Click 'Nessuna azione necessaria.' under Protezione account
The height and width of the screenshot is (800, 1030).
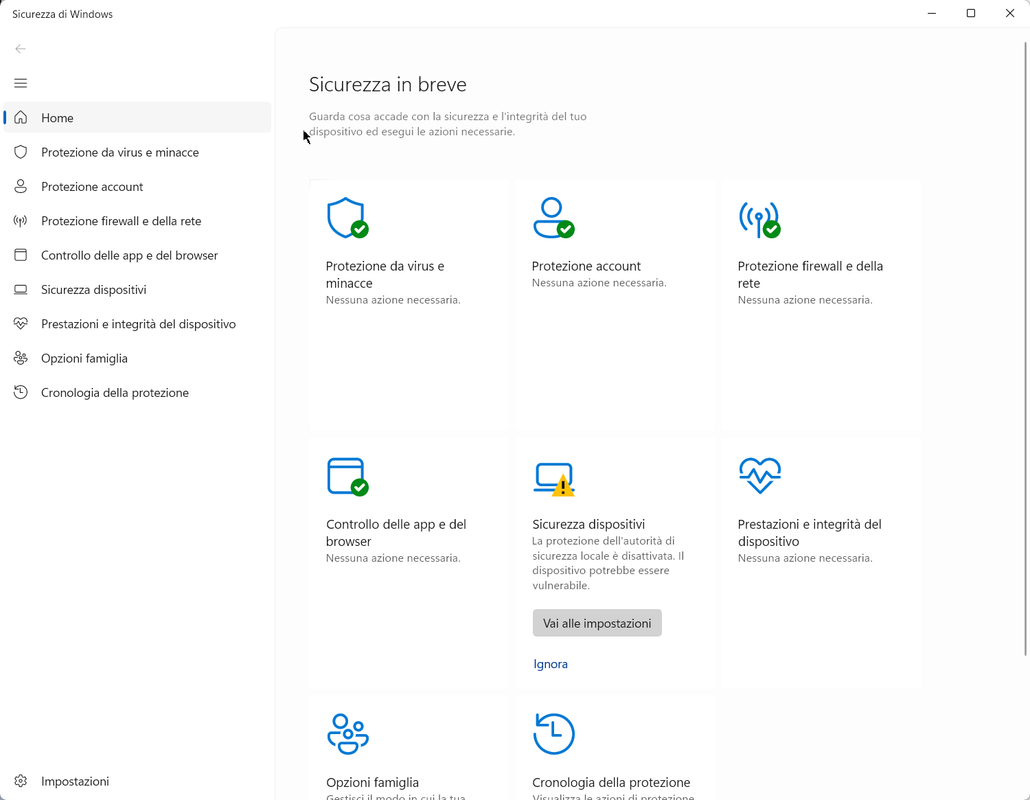pyautogui.click(x=599, y=282)
